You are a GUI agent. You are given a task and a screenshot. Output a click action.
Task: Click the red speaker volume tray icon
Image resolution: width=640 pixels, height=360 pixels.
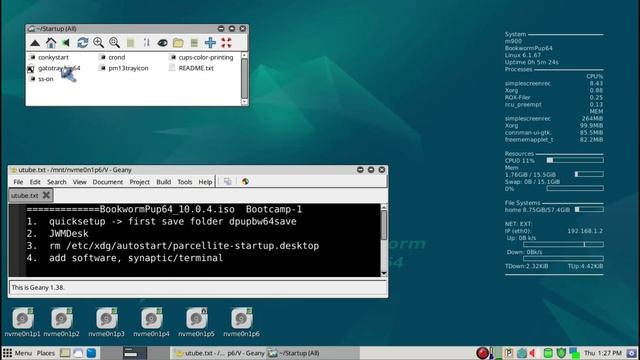[x=533, y=353]
